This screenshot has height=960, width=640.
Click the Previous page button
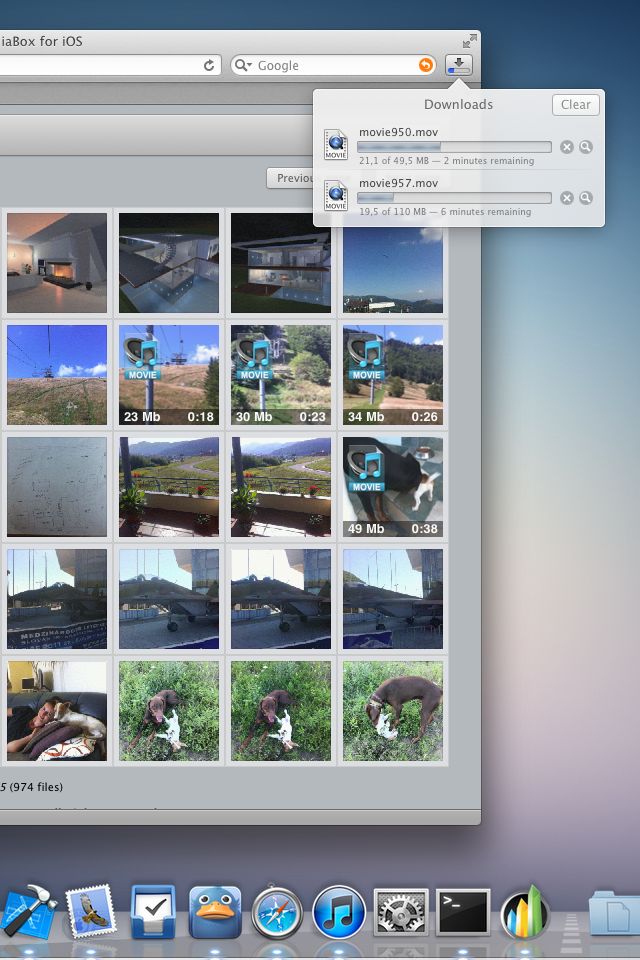[x=290, y=178]
